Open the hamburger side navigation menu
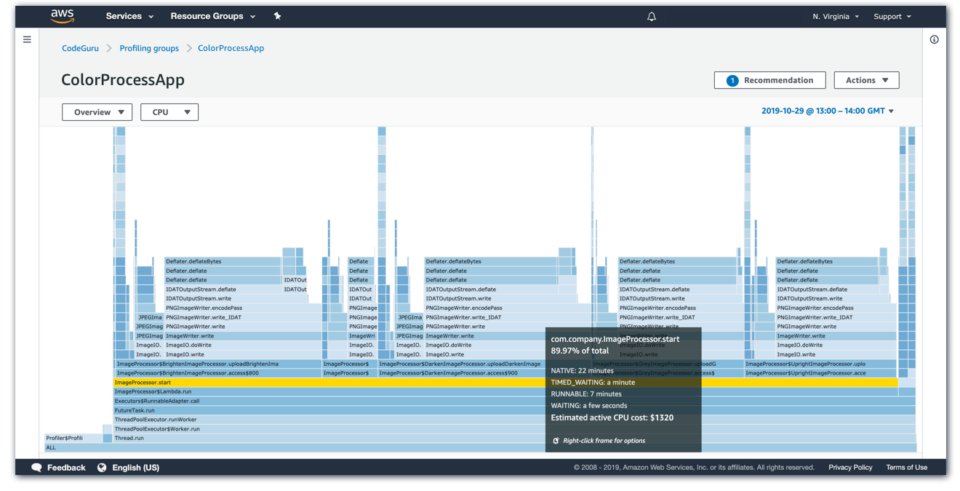This screenshot has width=960, height=491. pos(27,40)
